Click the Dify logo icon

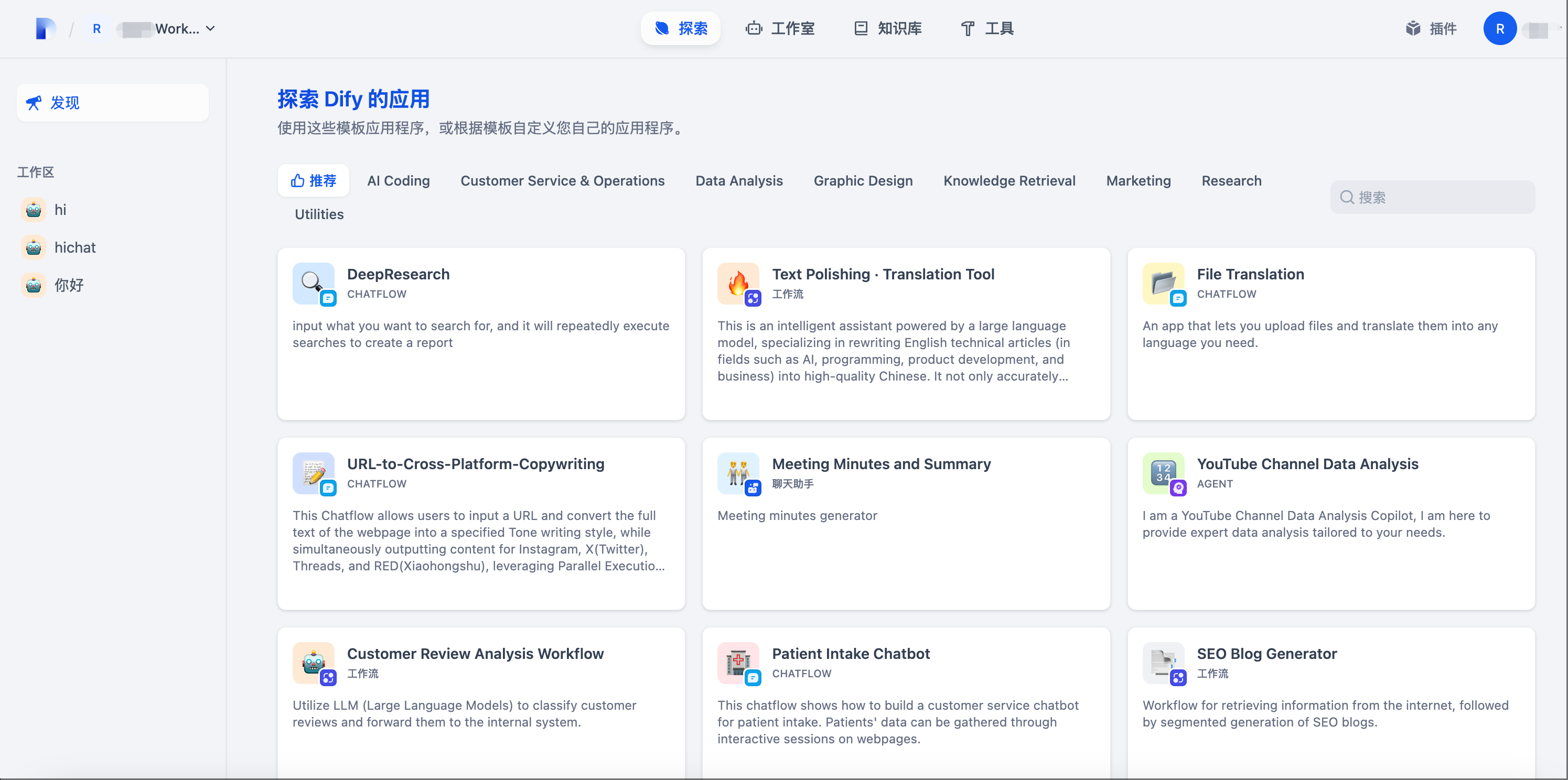(46, 29)
